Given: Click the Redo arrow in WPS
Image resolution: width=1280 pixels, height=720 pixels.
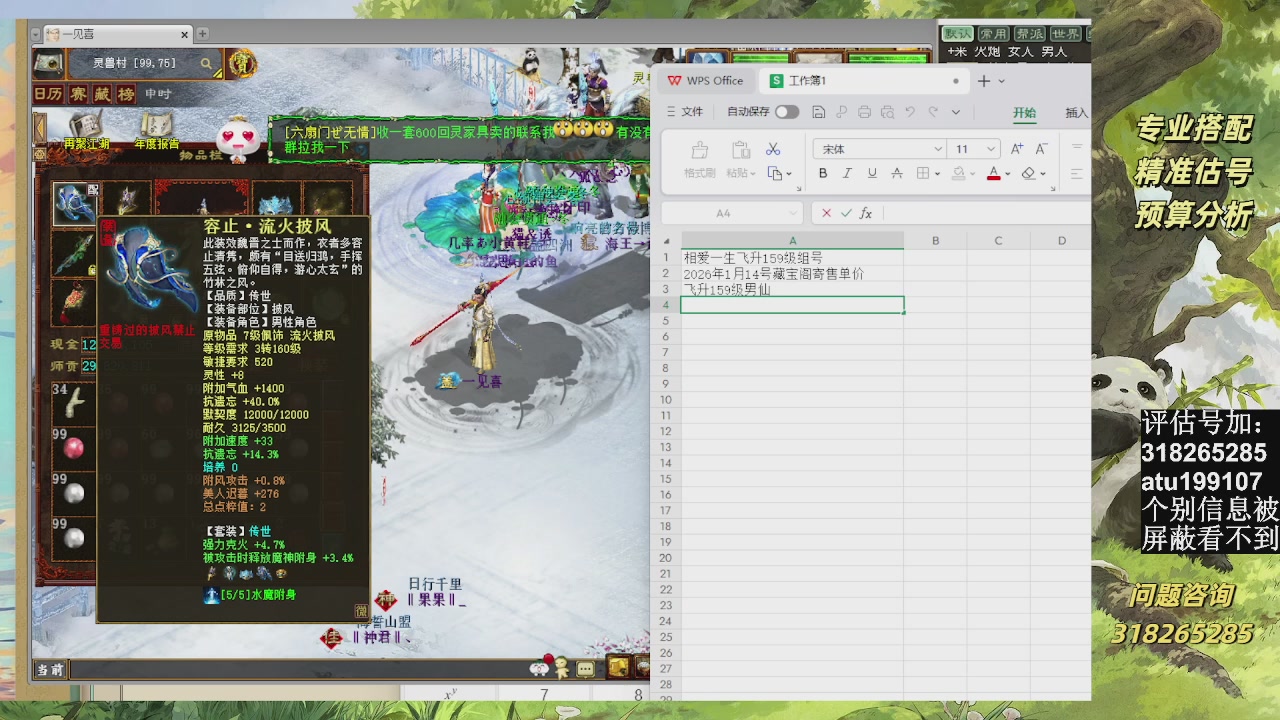Looking at the screenshot, I should 933,112.
